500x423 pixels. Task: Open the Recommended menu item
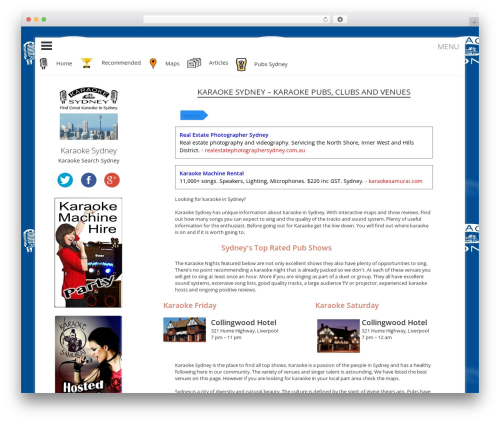click(x=121, y=63)
